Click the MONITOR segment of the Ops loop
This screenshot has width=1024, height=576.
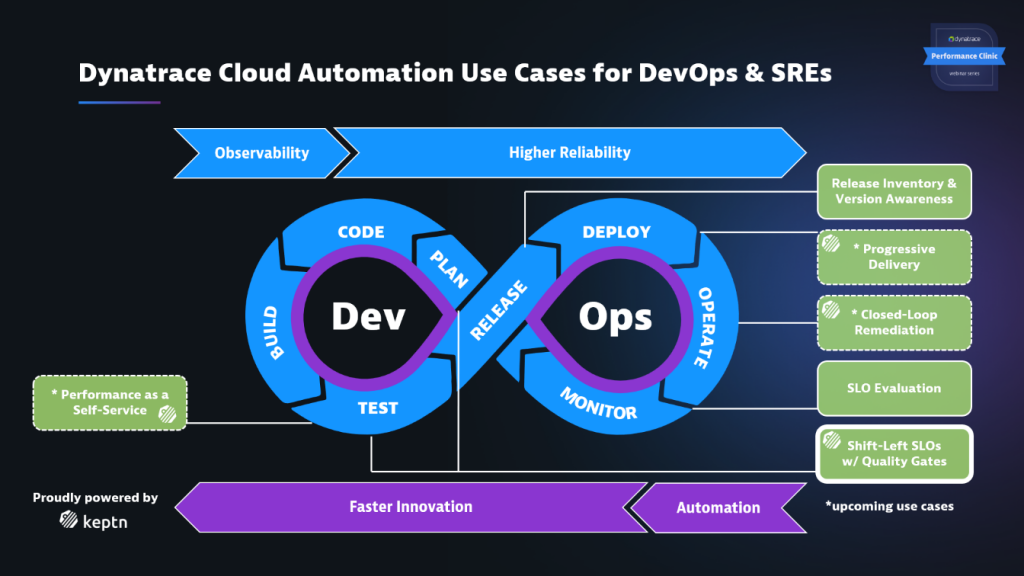coord(600,403)
